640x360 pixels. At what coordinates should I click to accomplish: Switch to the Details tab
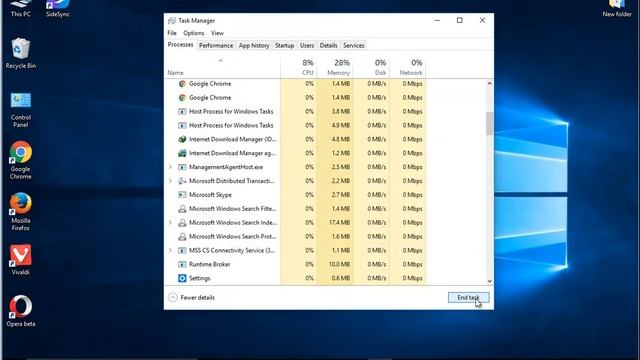[328, 45]
